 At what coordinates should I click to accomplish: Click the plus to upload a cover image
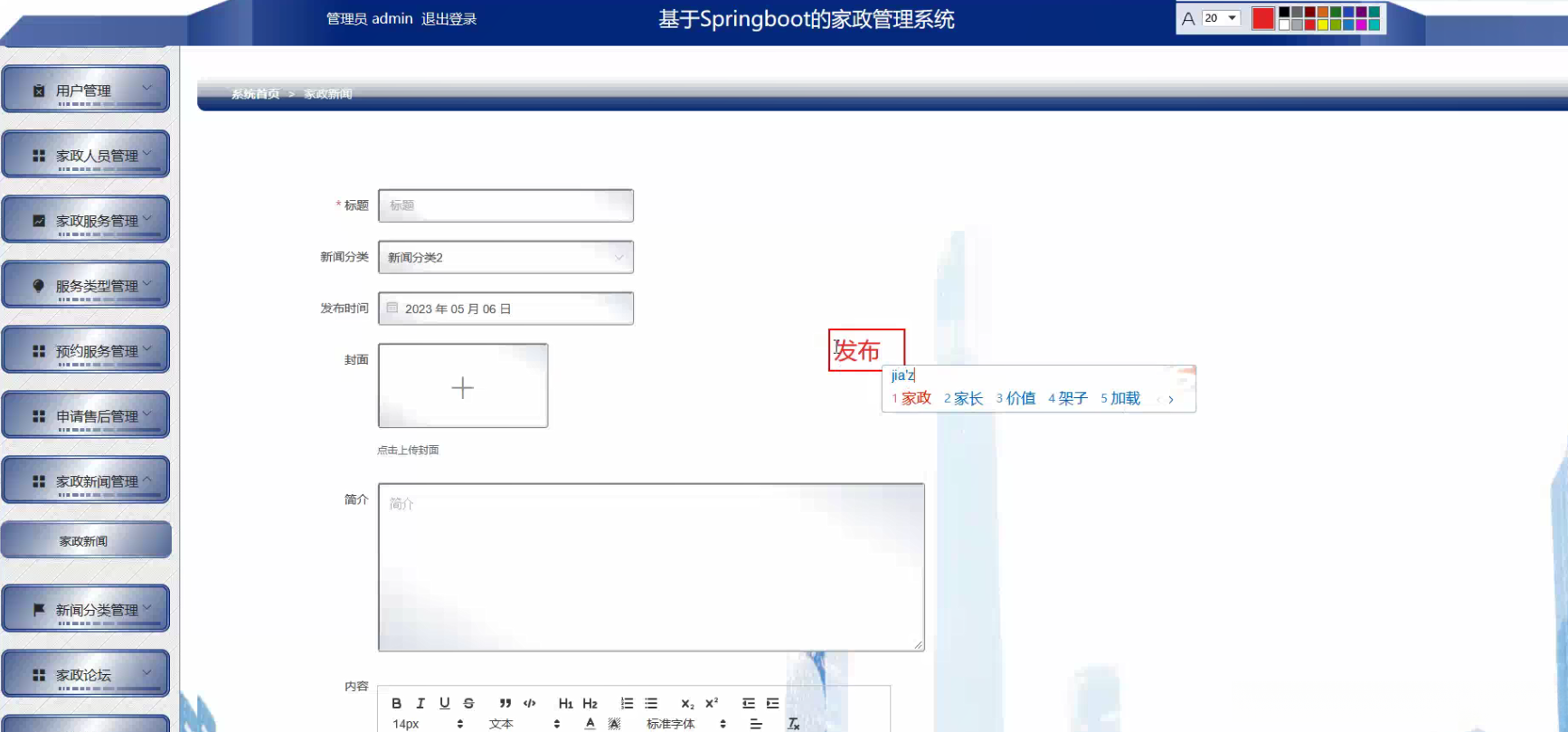[463, 387]
